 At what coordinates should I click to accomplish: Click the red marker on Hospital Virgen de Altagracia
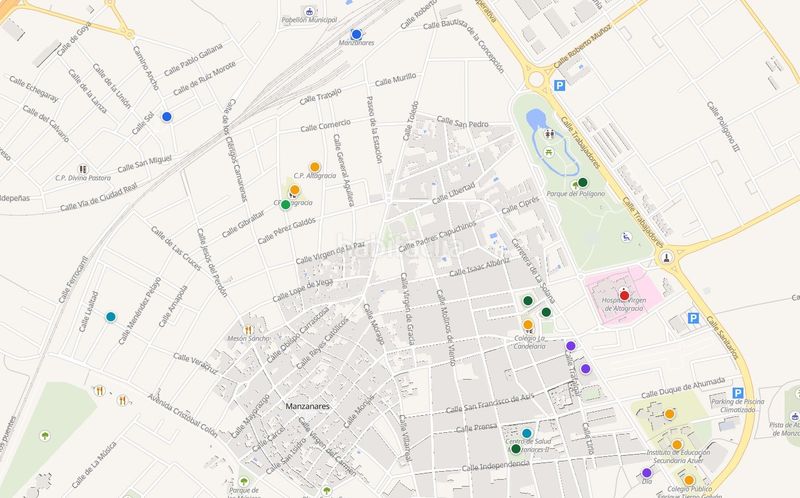tap(624, 295)
